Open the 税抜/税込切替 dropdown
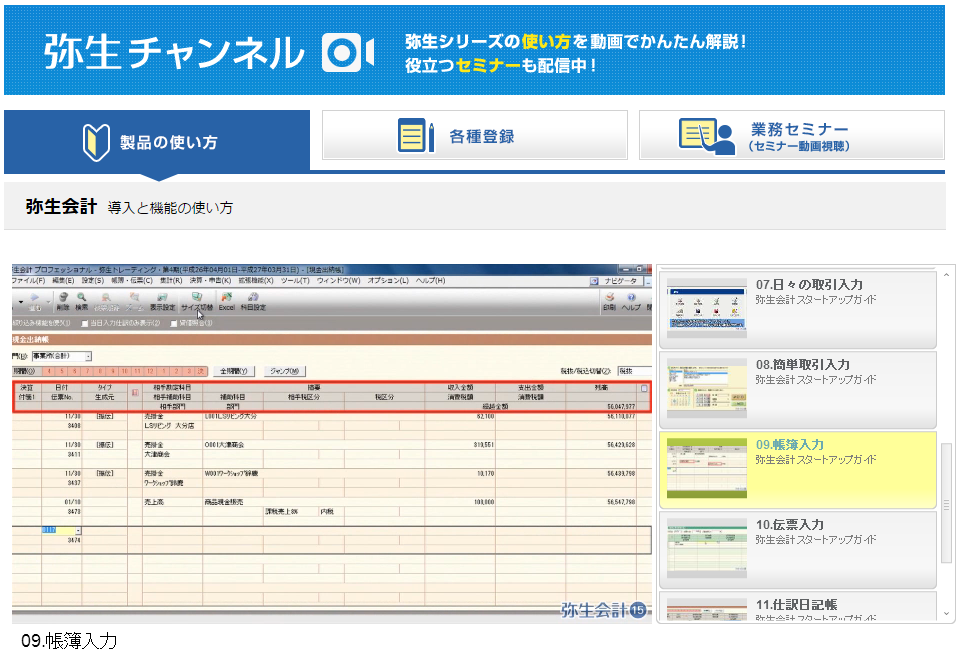Viewport: 963px width, 655px height. click(x=634, y=371)
